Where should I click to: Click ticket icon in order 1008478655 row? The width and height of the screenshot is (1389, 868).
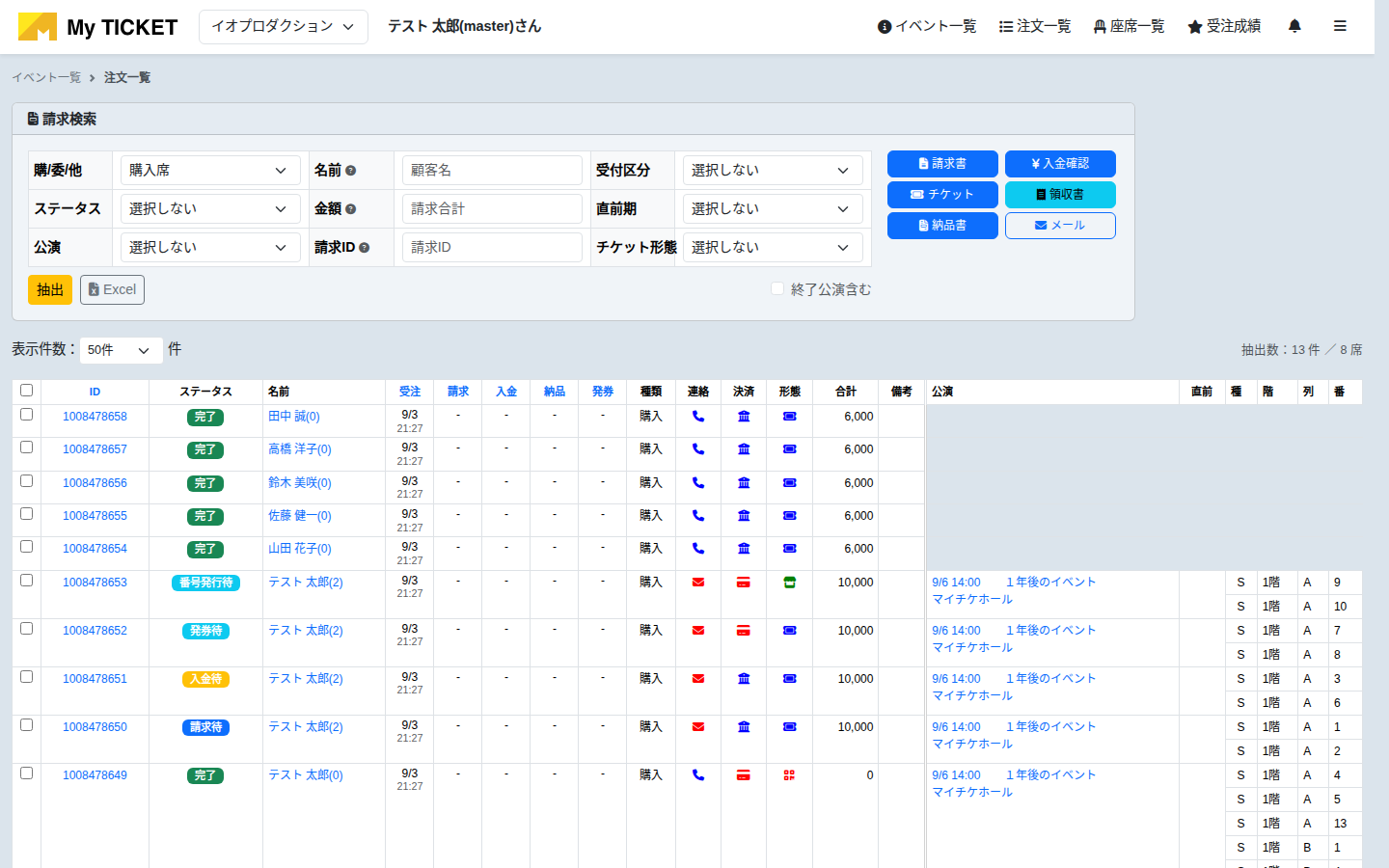[x=790, y=516]
